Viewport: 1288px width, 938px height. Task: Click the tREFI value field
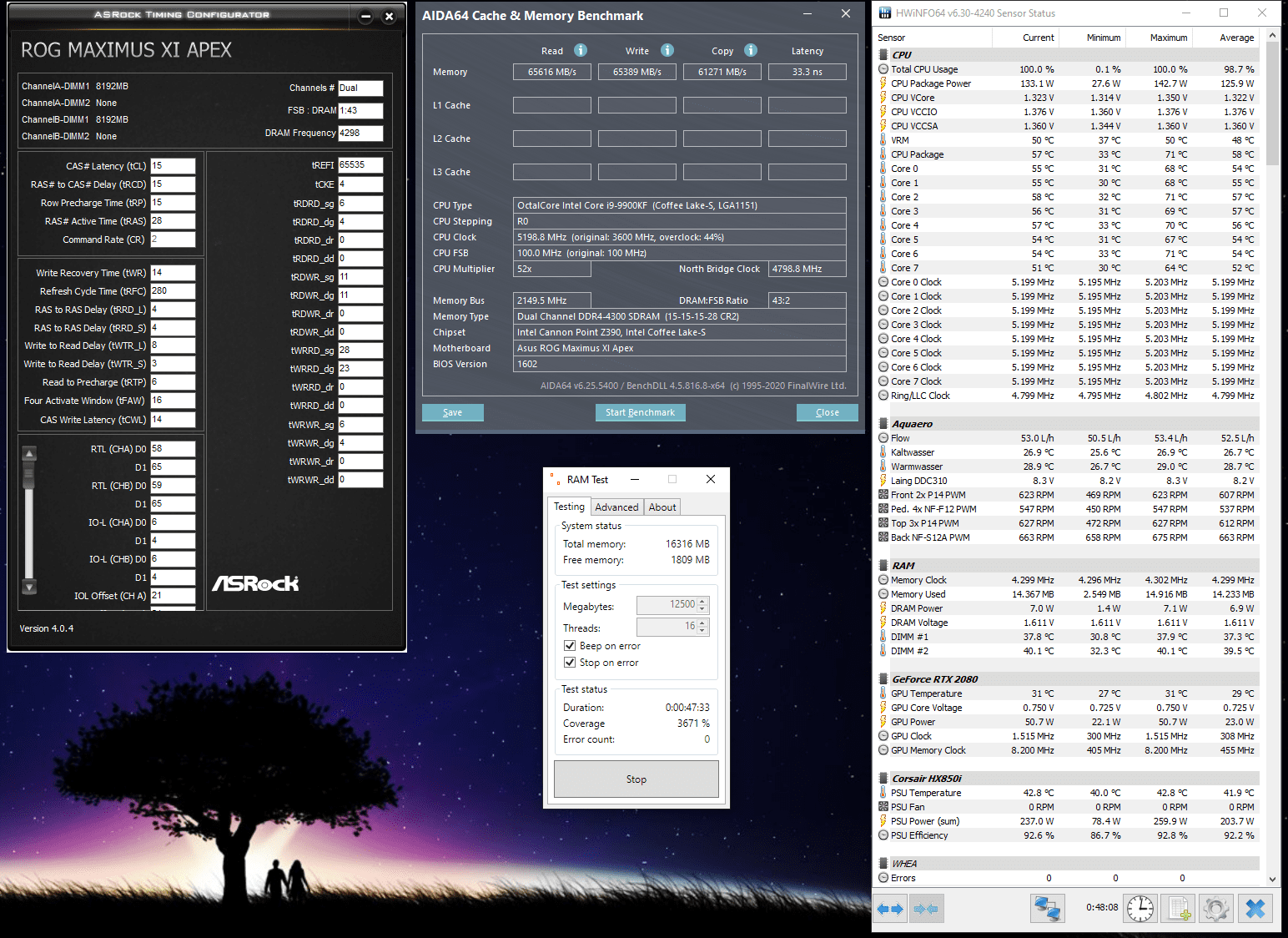point(360,165)
